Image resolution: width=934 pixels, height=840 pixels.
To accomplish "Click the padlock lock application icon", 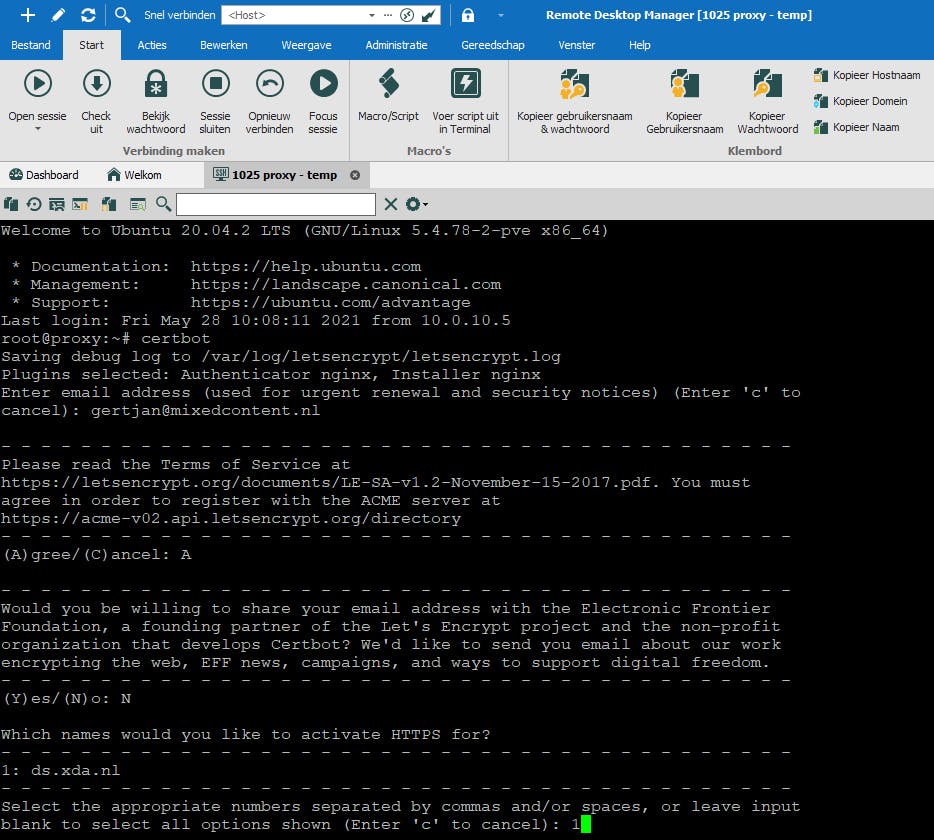I will [468, 15].
